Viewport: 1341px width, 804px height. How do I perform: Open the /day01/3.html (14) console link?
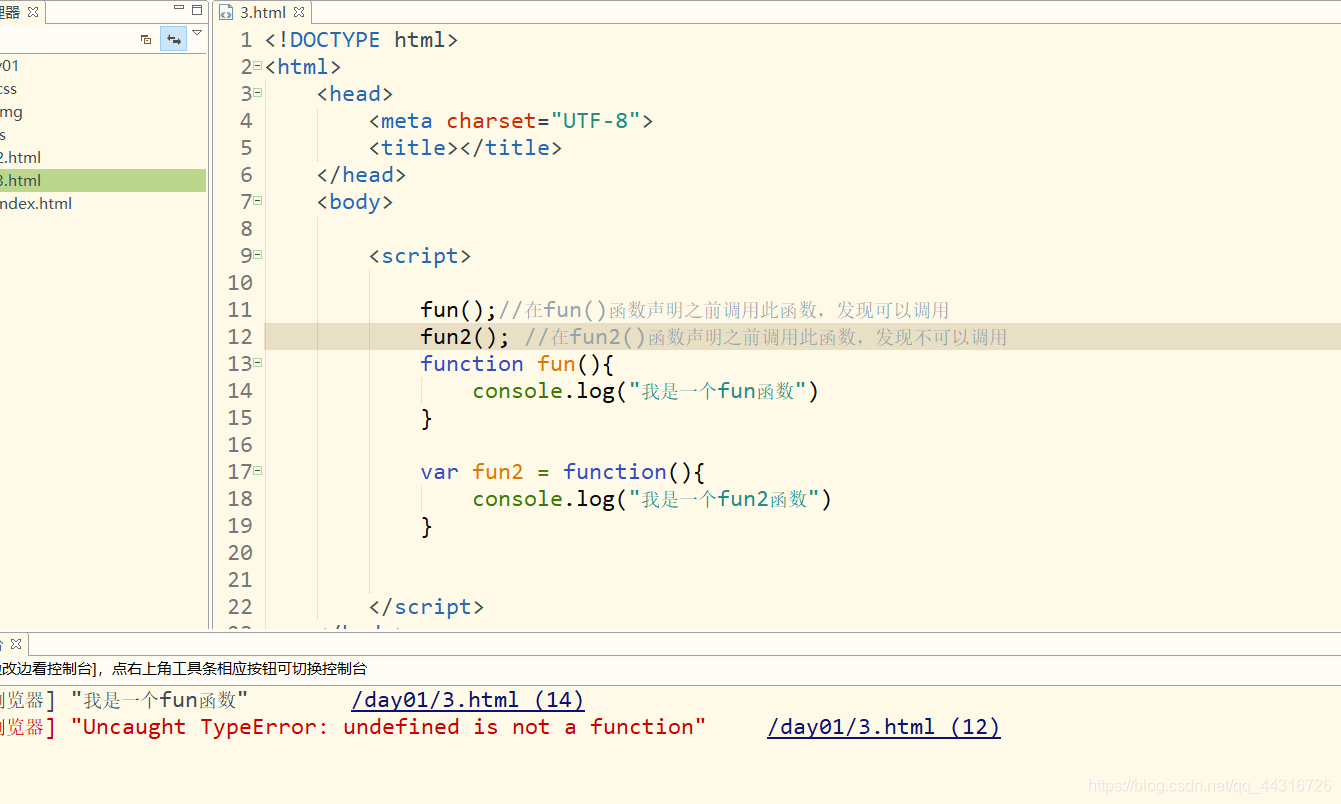468,700
